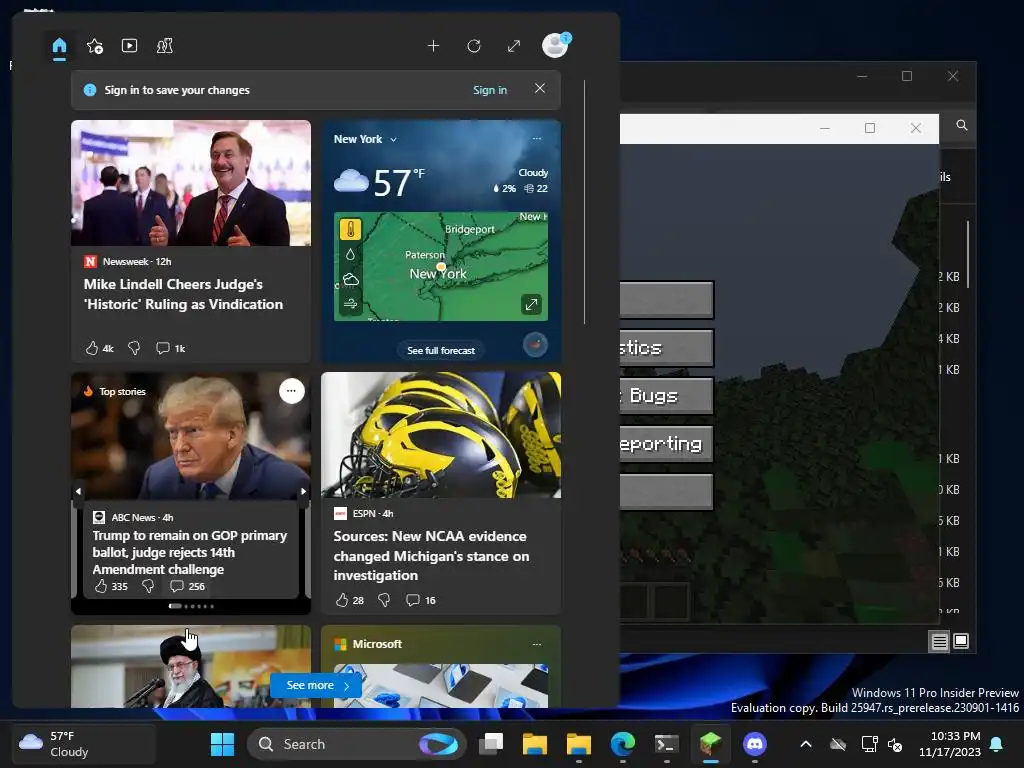1024x768 pixels.
Task: Open the widgets Home tab
Action: pos(59,46)
